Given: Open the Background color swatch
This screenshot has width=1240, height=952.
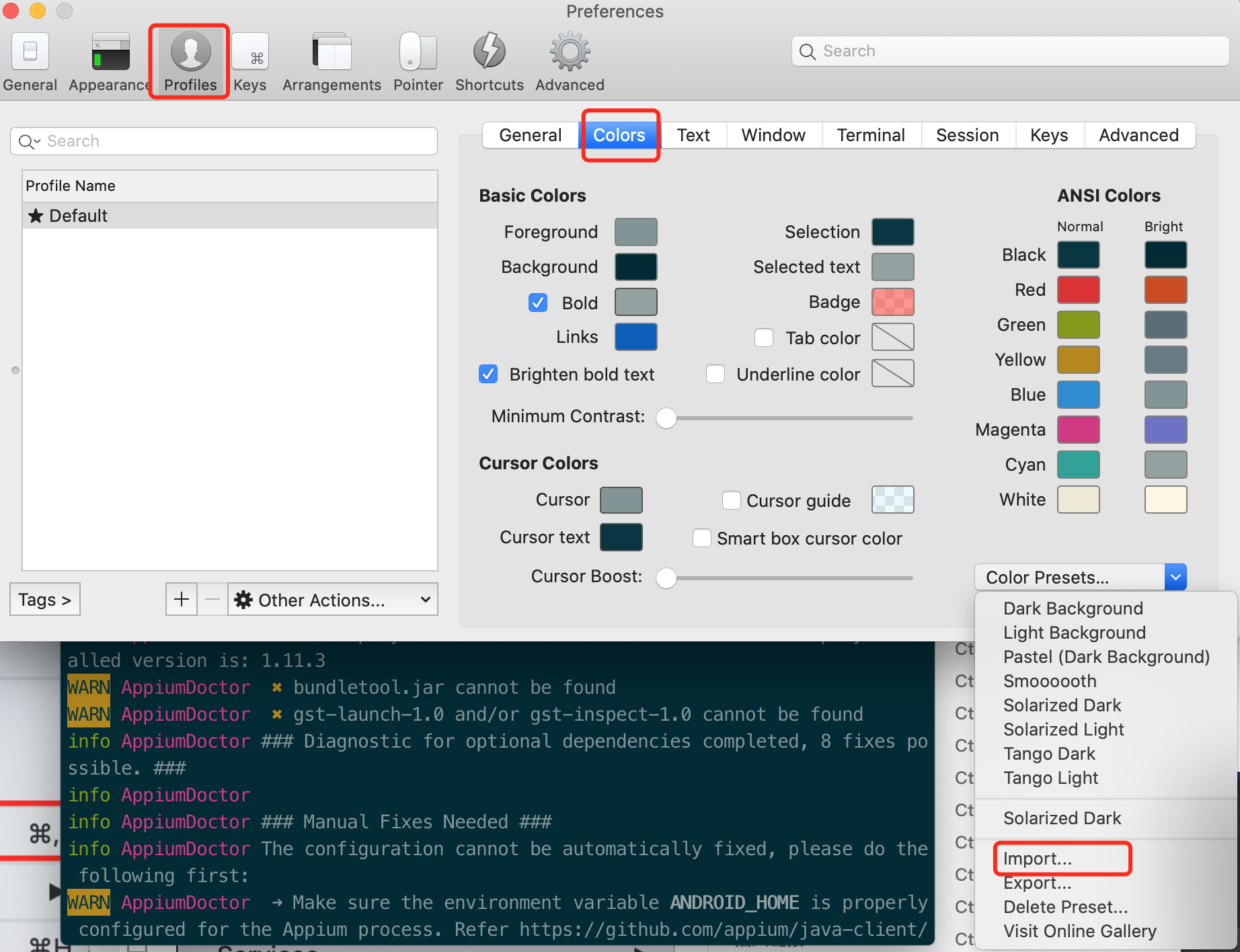Looking at the screenshot, I should 636,267.
